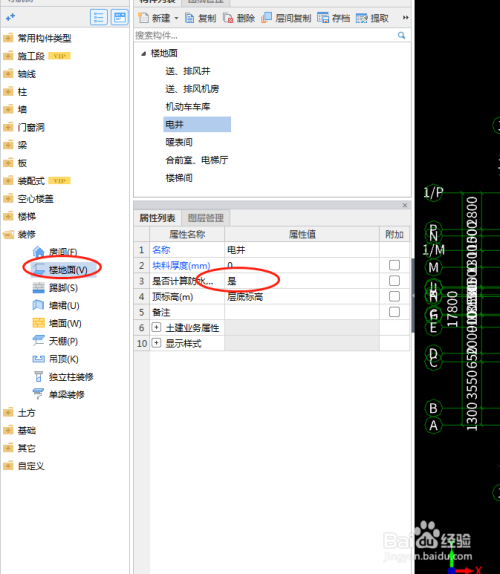This screenshot has width=500, height=574.
Task: Select 房间(F) under 装修
Action: [55, 252]
